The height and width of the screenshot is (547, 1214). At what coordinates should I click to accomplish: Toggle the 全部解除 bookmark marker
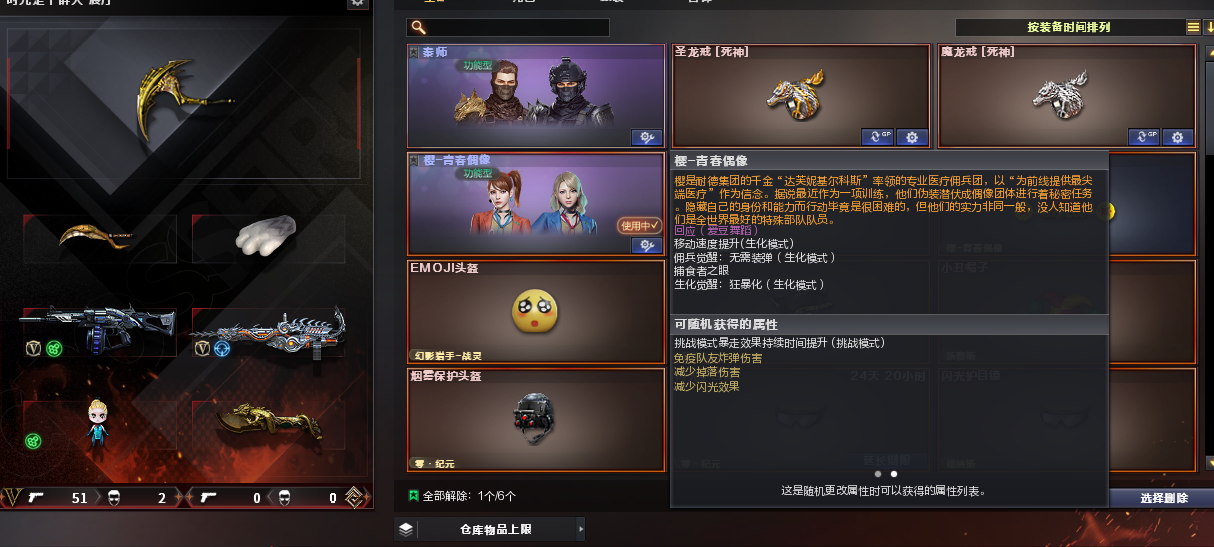point(413,495)
